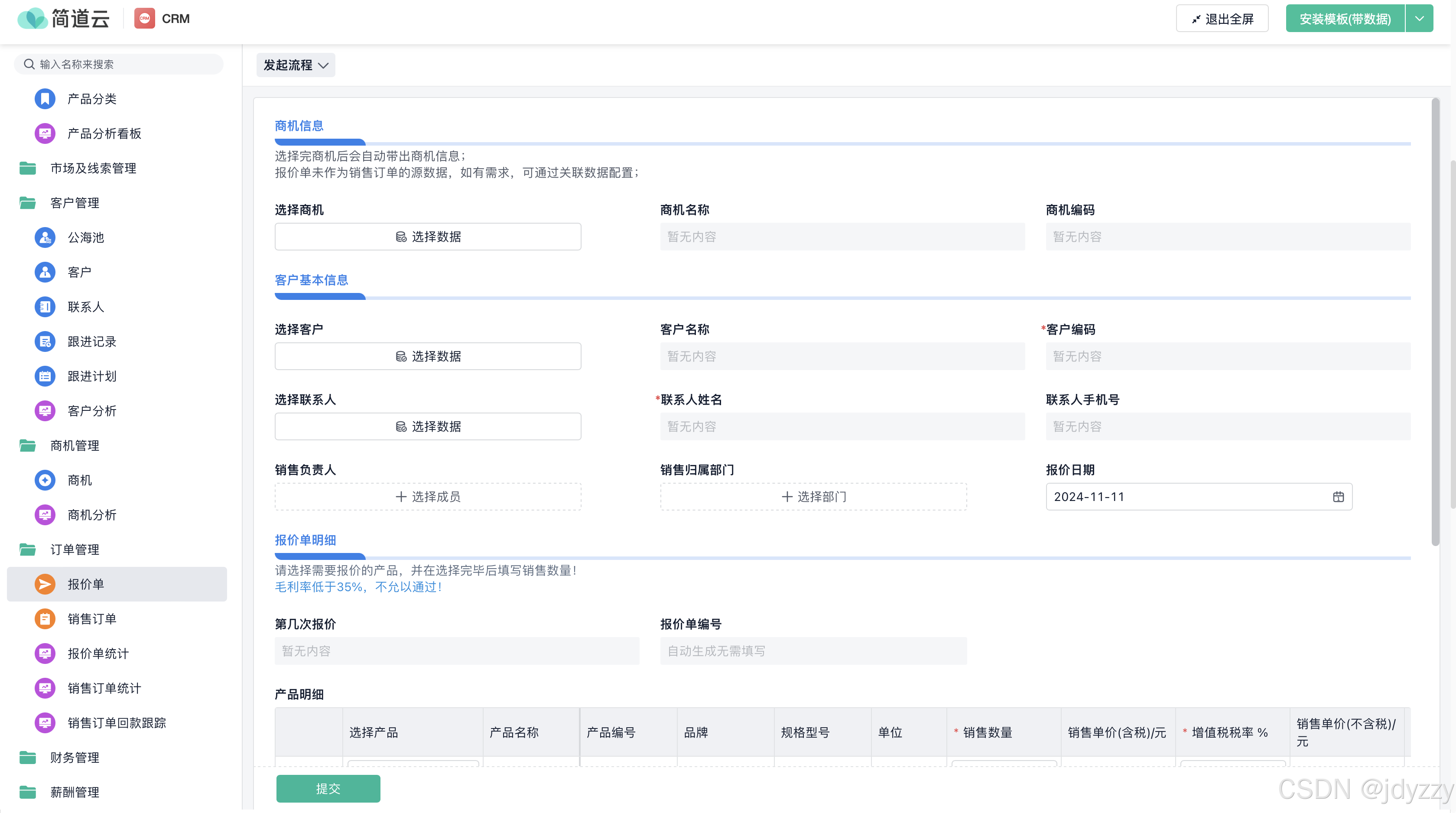This screenshot has width=1456, height=813.
Task: Click the CRM app logo icon
Action: (x=144, y=19)
